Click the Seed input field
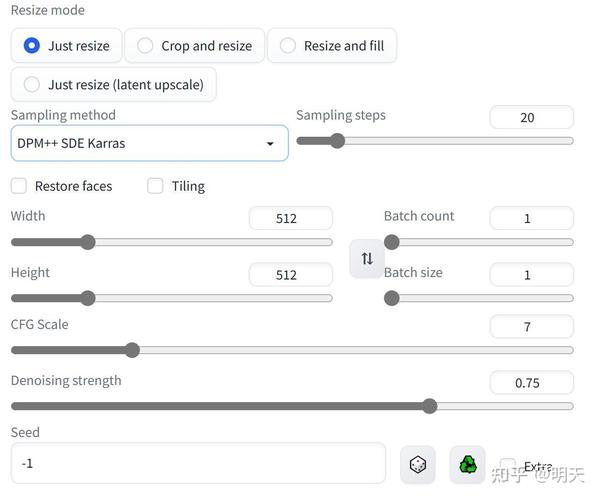Viewport: 600px width, 499px height. point(198,464)
